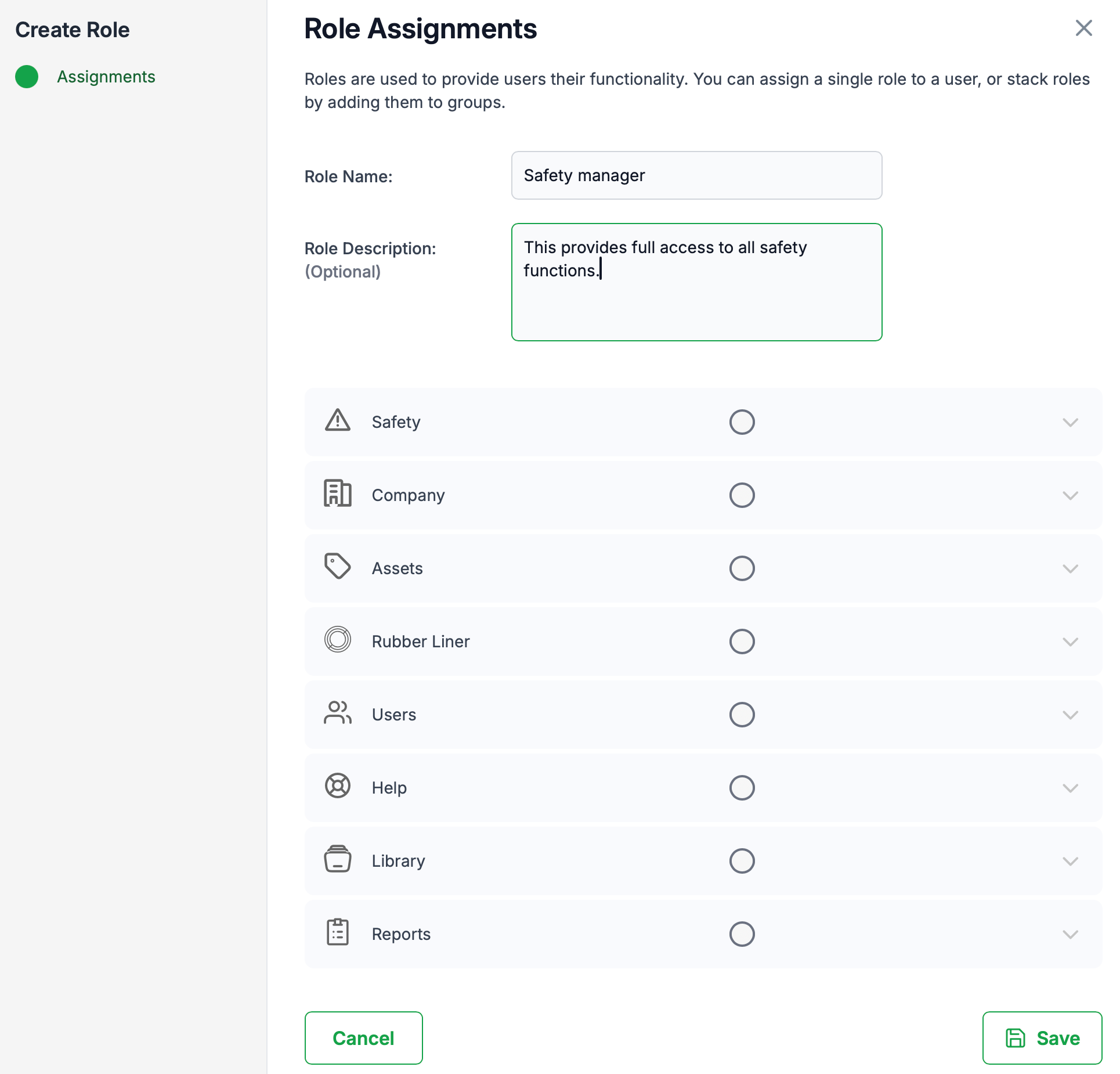Click the Rubber Liner ring icon

click(337, 640)
